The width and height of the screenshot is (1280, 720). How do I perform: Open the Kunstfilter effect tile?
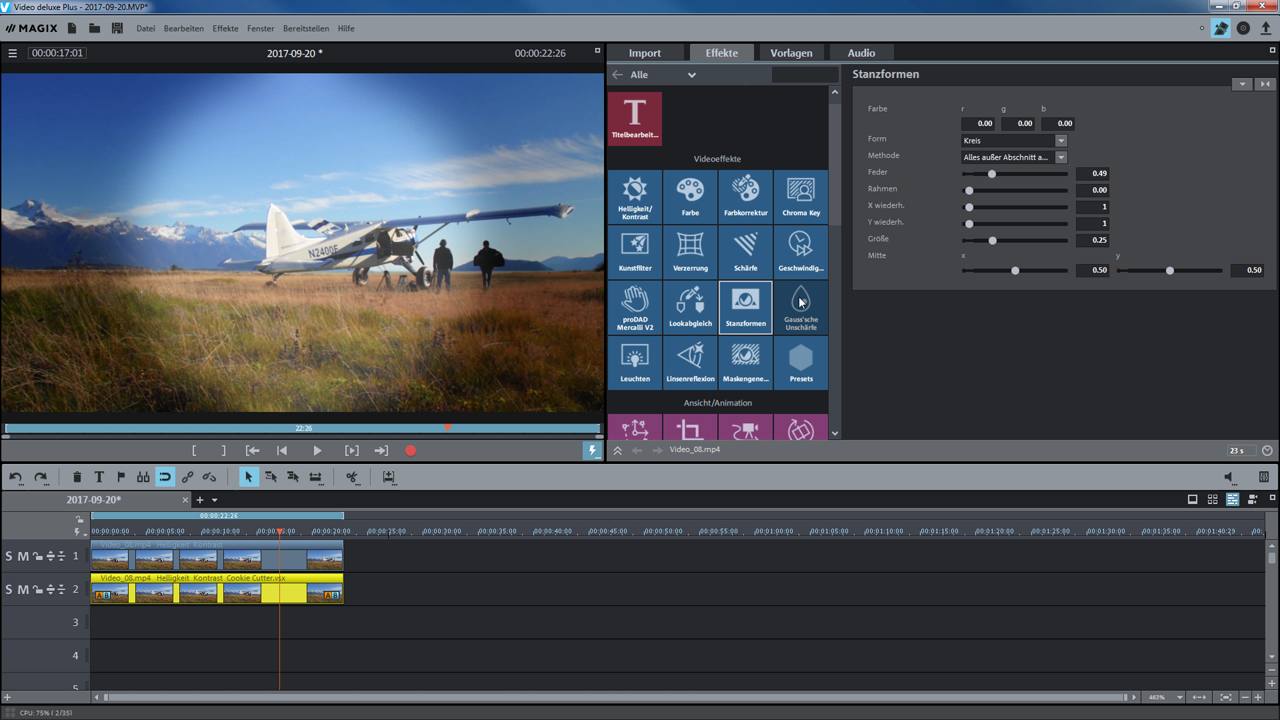click(x=634, y=252)
